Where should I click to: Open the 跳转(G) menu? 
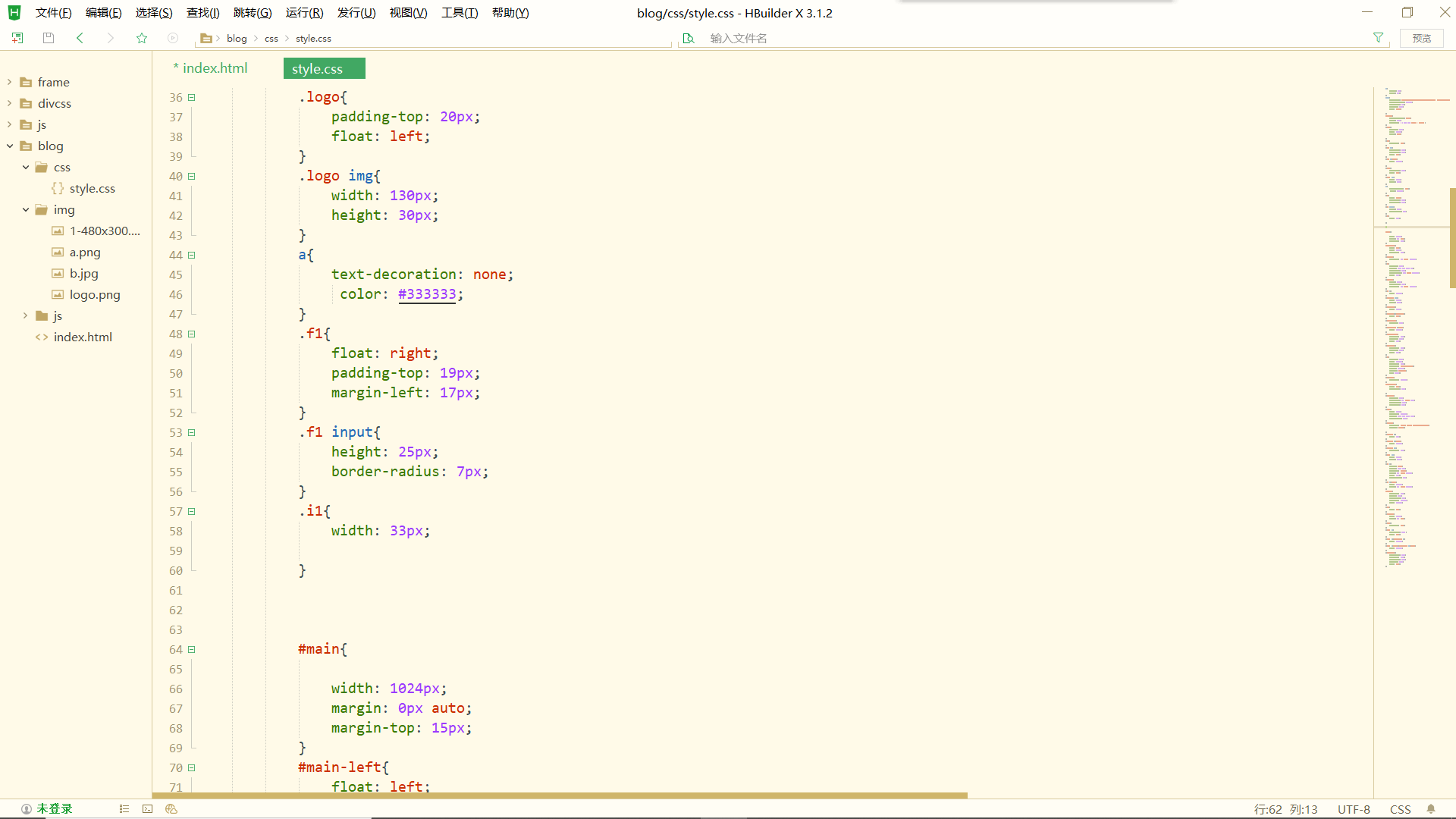253,13
